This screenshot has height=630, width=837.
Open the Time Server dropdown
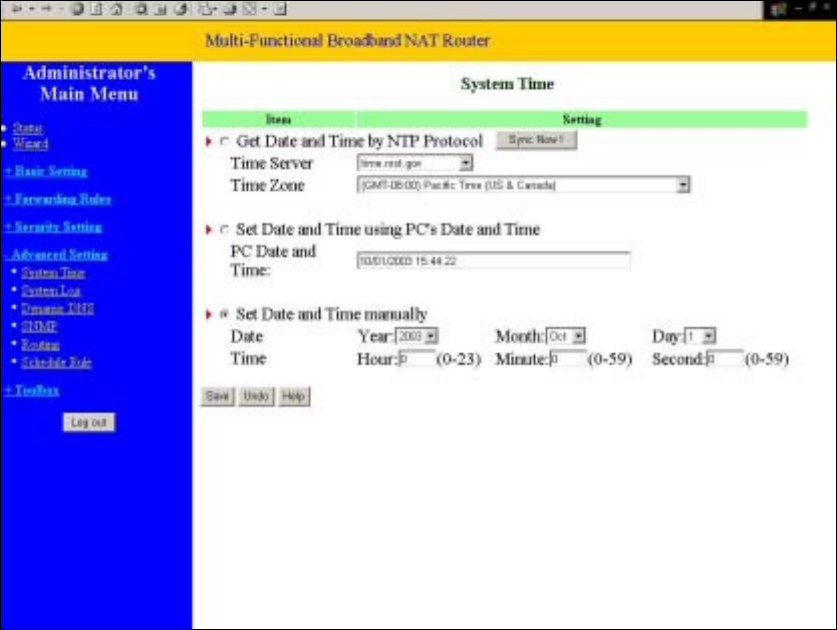point(465,163)
